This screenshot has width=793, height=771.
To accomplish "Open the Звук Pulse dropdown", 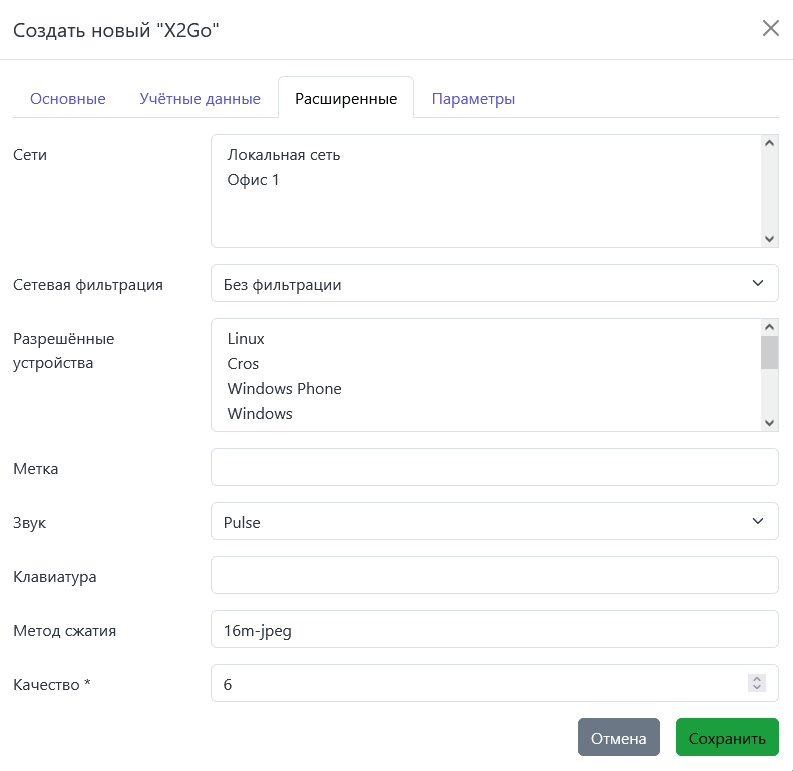I will click(494, 521).
